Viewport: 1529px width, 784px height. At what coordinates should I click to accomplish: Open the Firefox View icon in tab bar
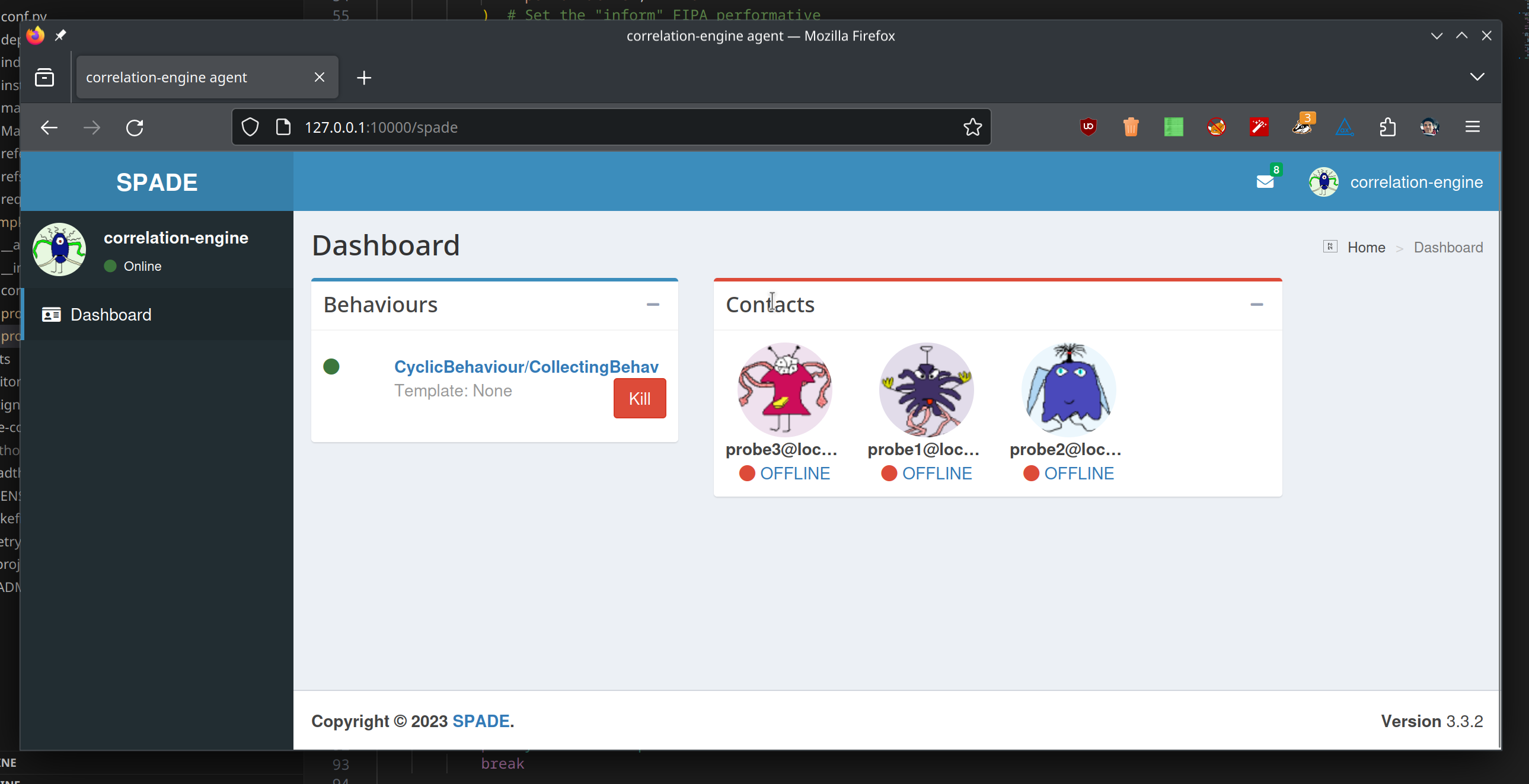coord(44,77)
